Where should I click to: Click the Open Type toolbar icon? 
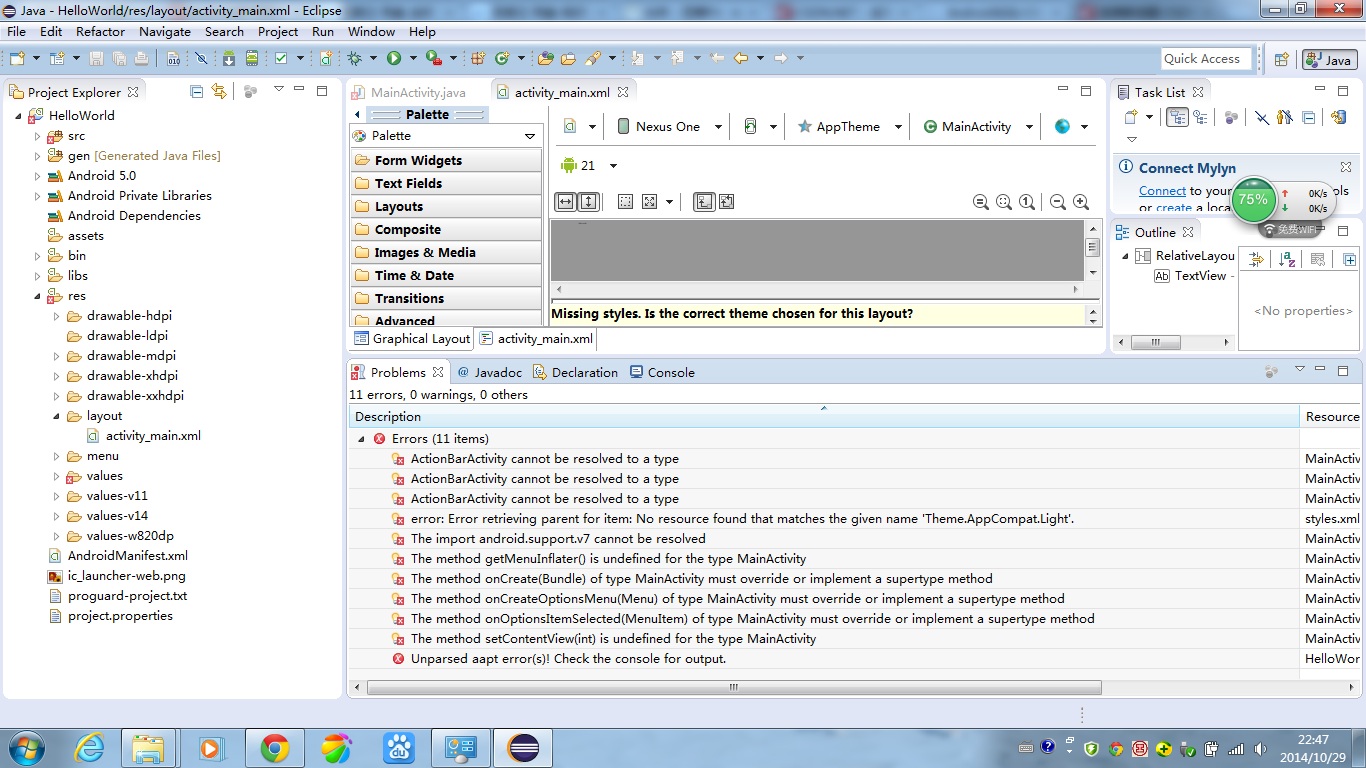click(545, 59)
